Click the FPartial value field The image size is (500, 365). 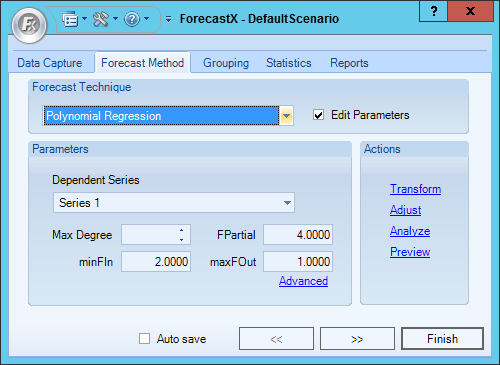[x=298, y=235]
